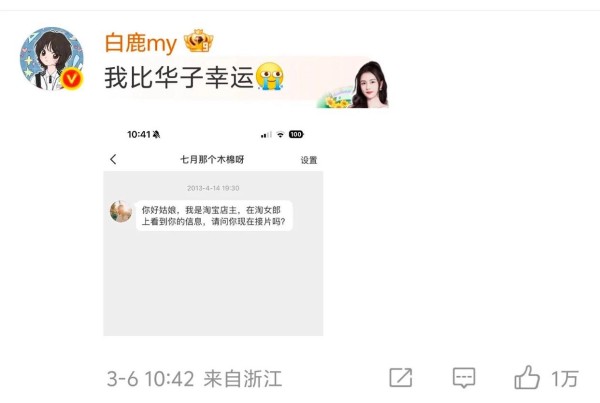Viewport: 600px width, 403px height.
Task: Tap the crying face emoji
Action: coord(270,77)
